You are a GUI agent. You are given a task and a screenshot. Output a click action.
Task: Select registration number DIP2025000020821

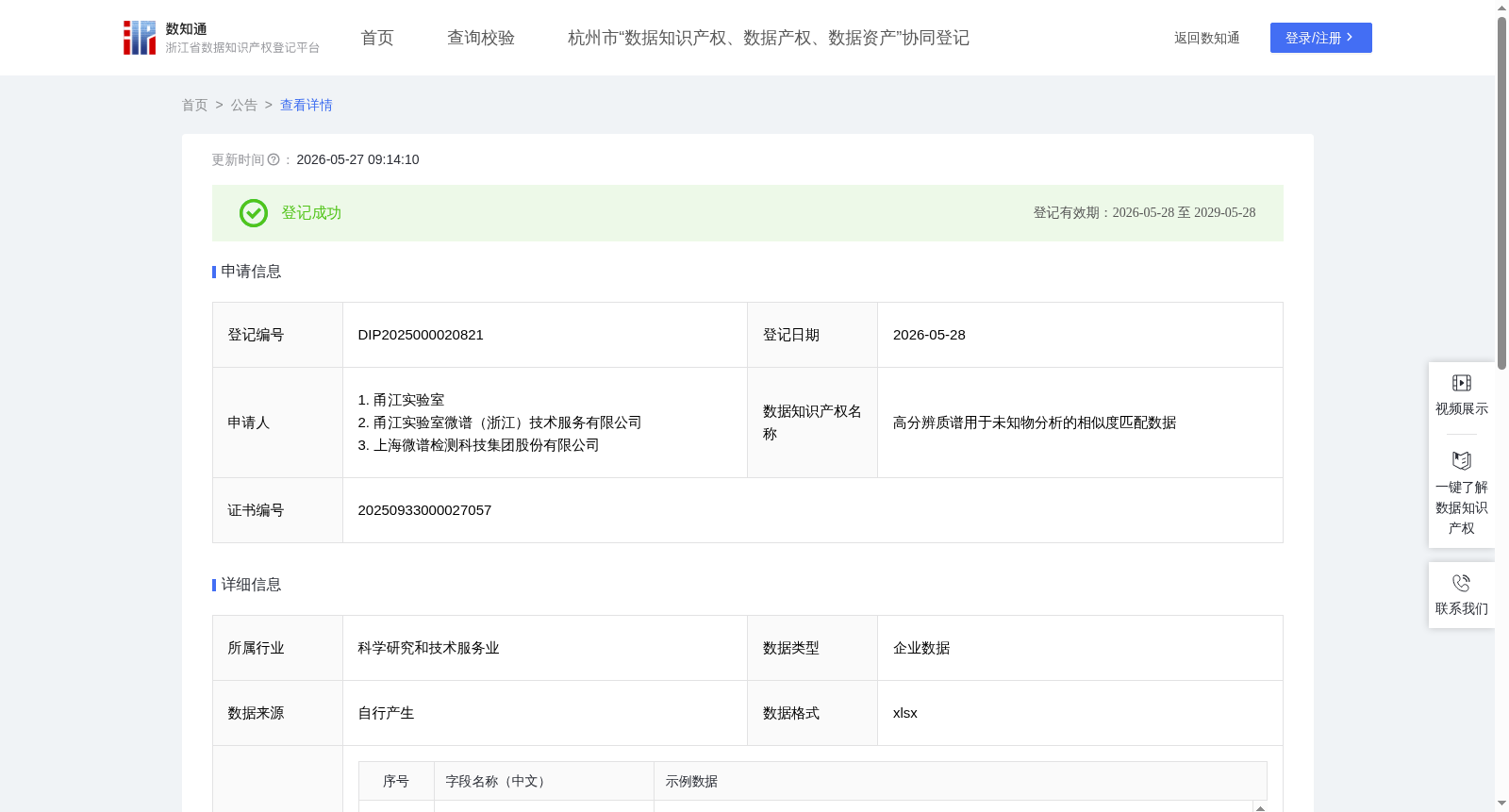(x=421, y=335)
